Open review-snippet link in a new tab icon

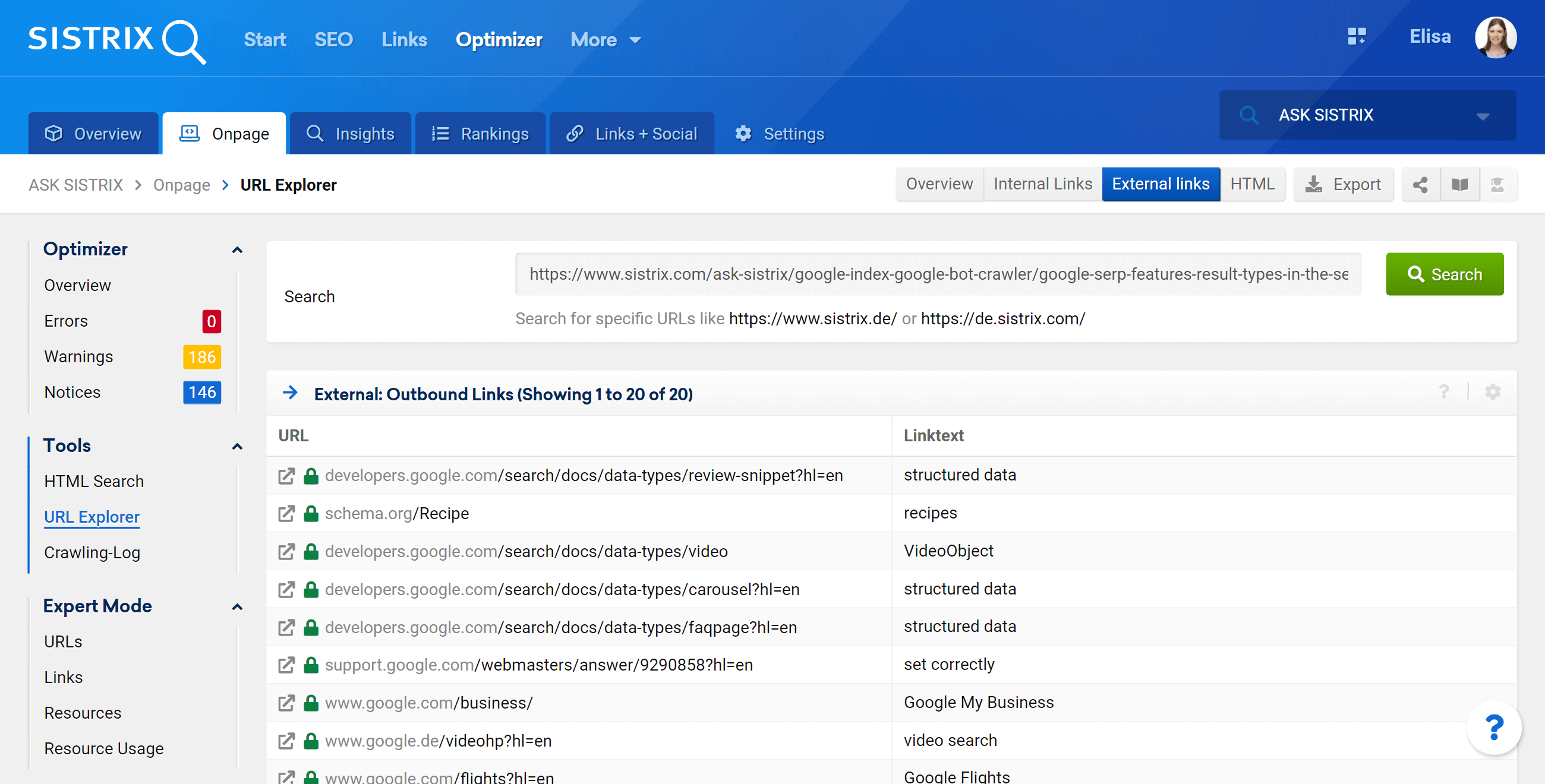click(286, 476)
